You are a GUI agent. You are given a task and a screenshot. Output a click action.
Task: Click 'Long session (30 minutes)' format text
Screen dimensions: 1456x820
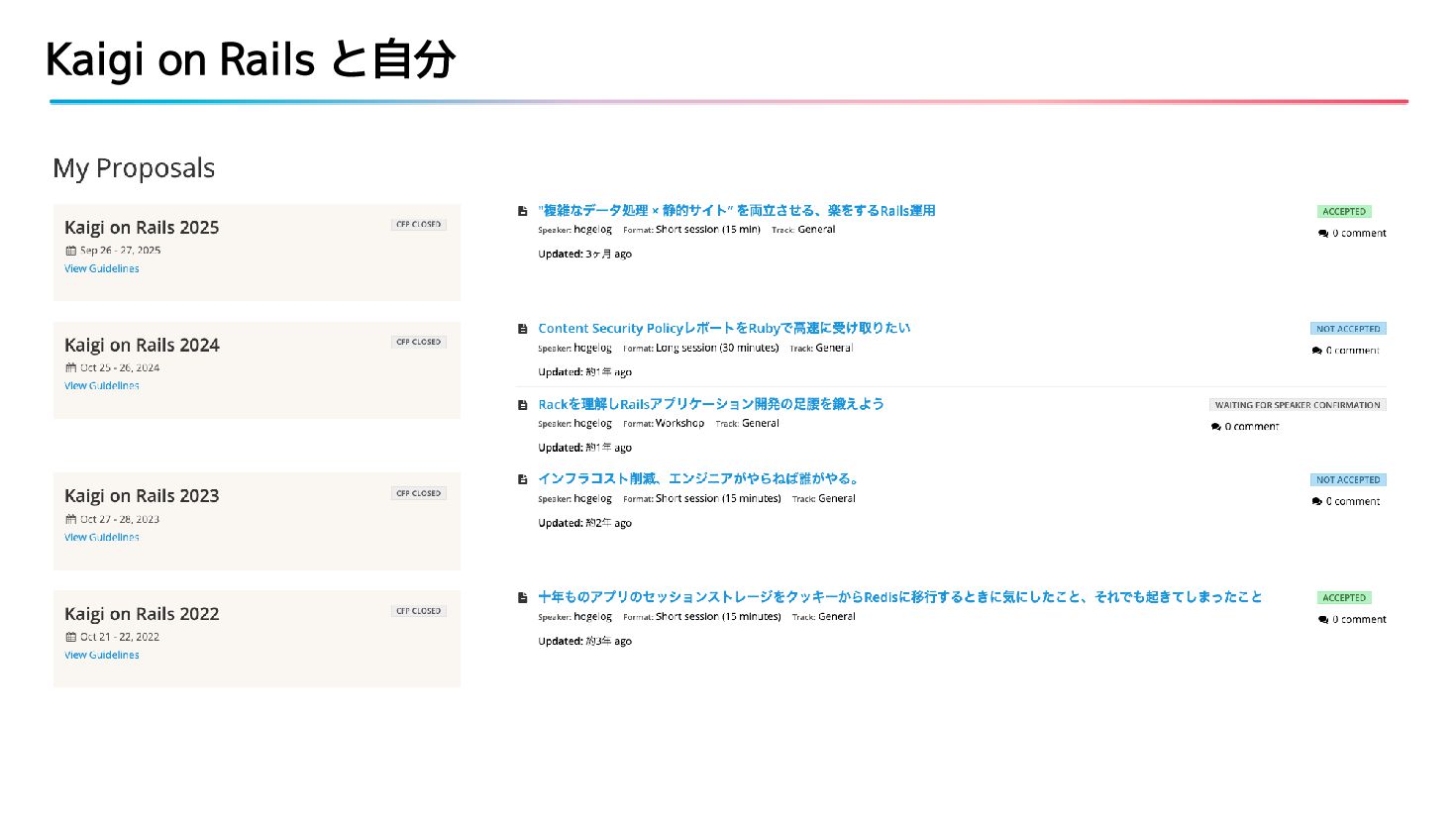[x=717, y=349]
